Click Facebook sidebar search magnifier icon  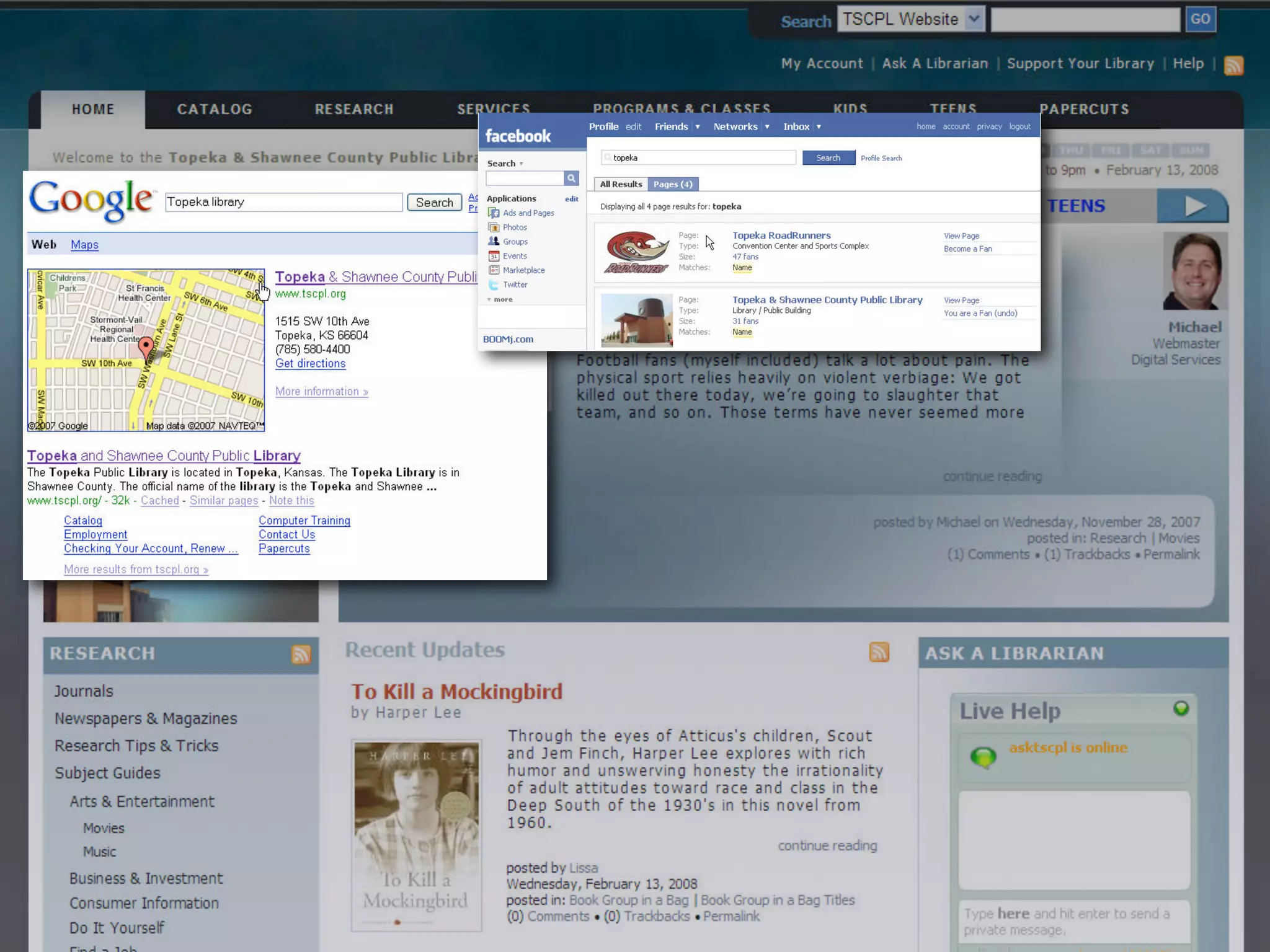point(571,178)
